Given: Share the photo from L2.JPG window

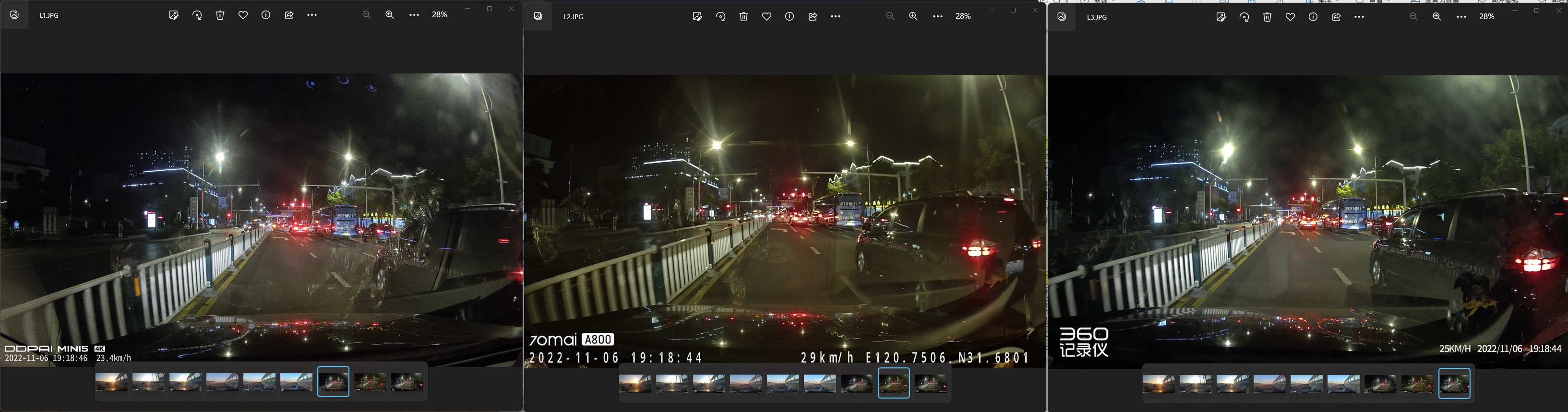Looking at the screenshot, I should pos(813,16).
